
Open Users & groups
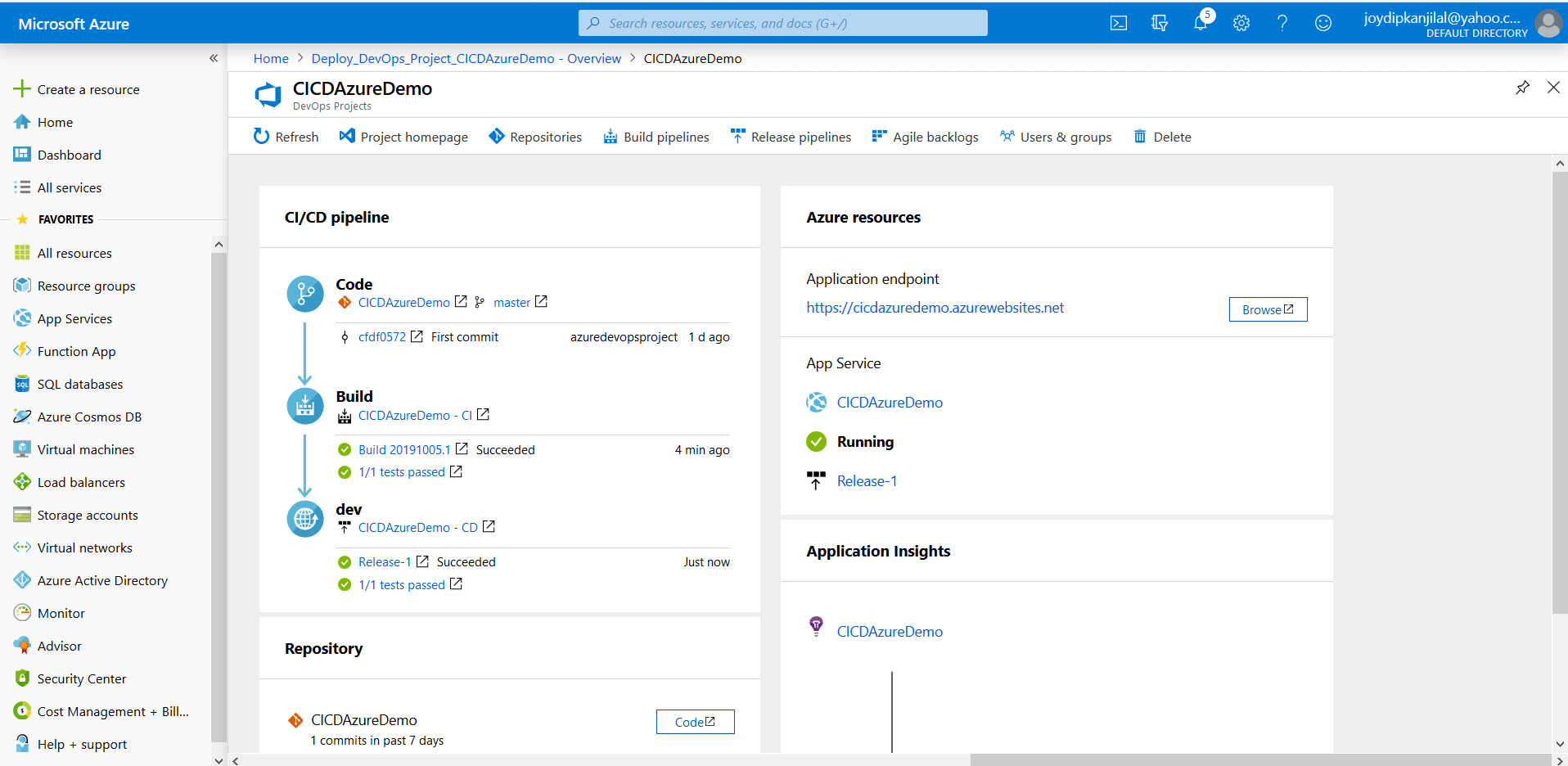[x=1056, y=137]
